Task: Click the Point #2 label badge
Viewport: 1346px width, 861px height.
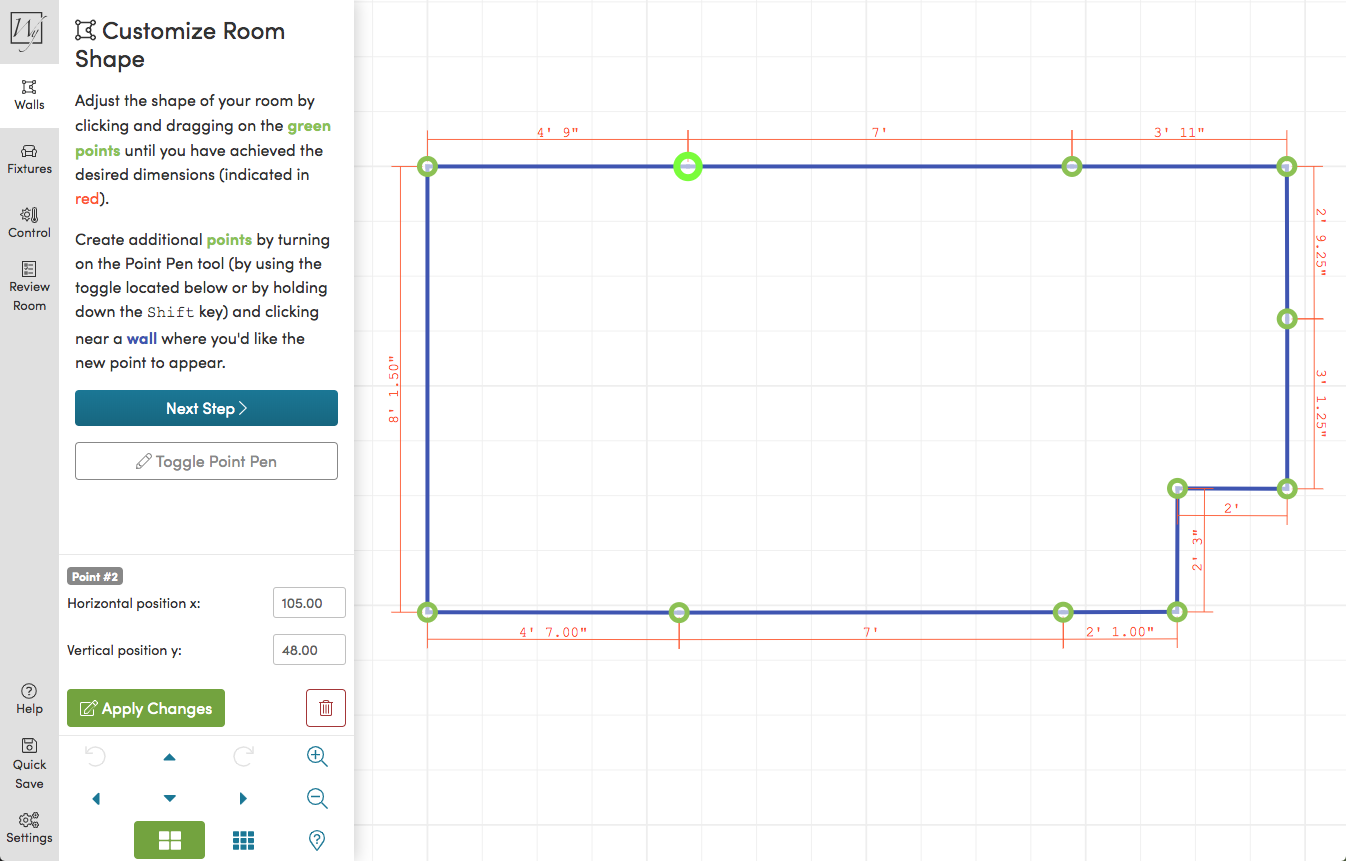Action: click(x=95, y=577)
